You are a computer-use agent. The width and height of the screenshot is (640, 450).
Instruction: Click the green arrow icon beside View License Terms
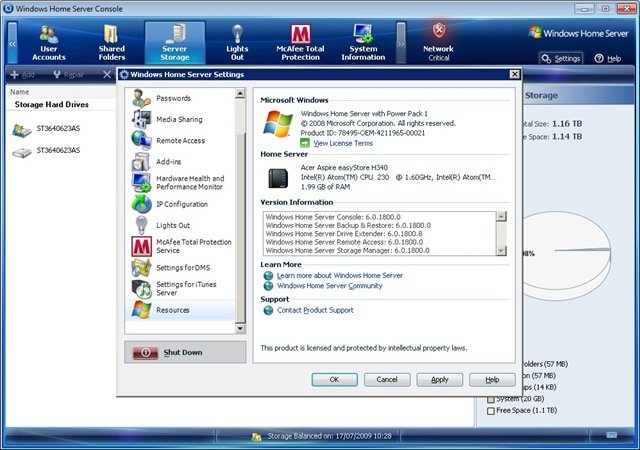pos(305,143)
